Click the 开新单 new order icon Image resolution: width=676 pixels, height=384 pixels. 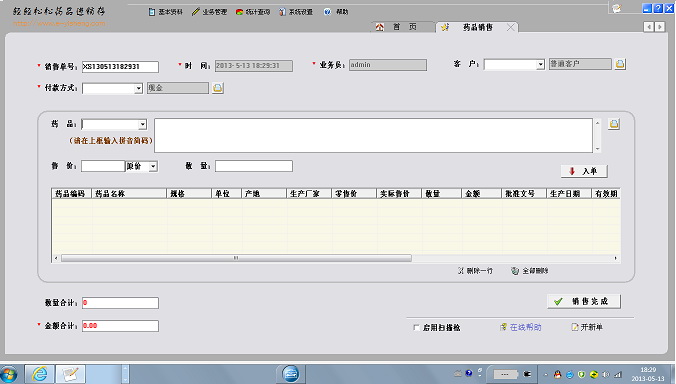(x=574, y=328)
